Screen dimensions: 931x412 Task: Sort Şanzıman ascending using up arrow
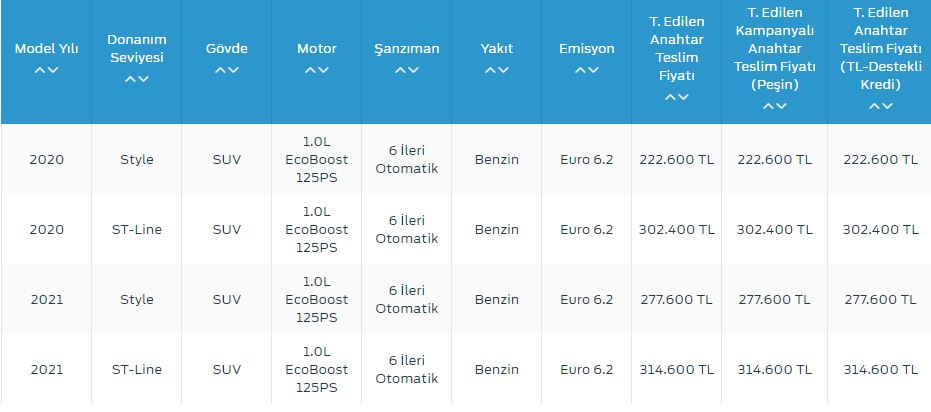(x=400, y=70)
